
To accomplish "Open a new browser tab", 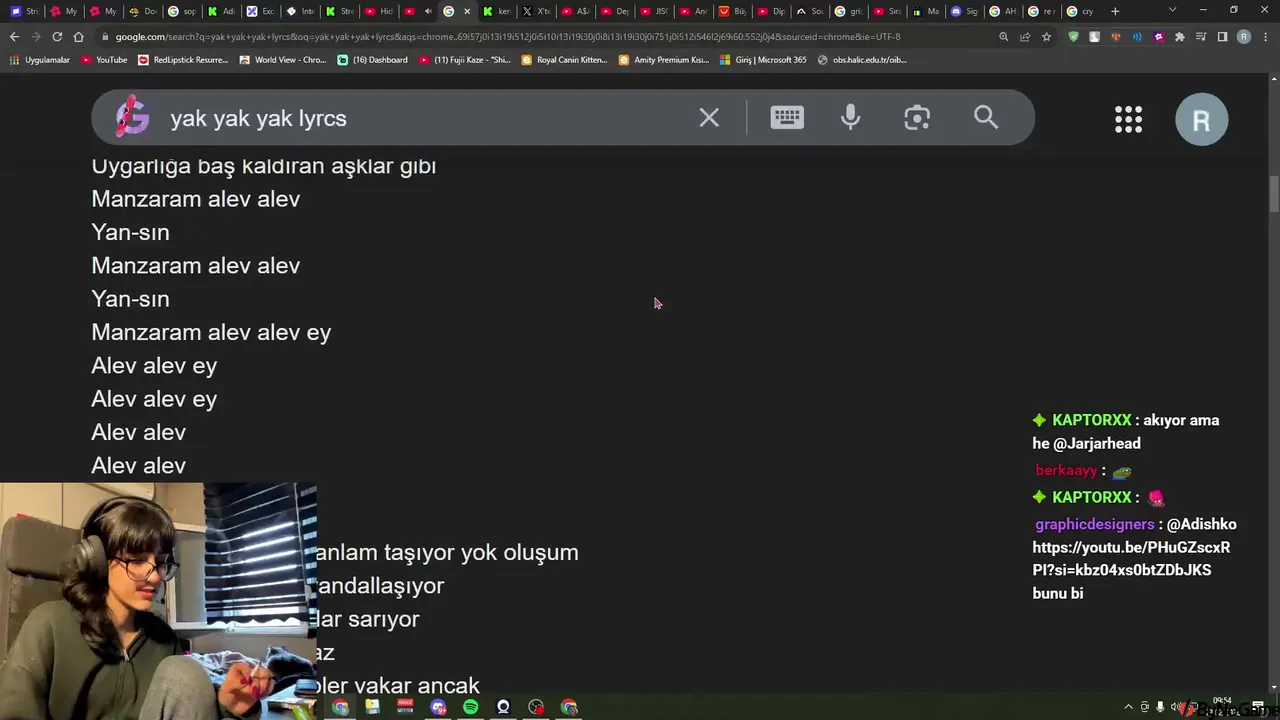I will [x=1115, y=11].
